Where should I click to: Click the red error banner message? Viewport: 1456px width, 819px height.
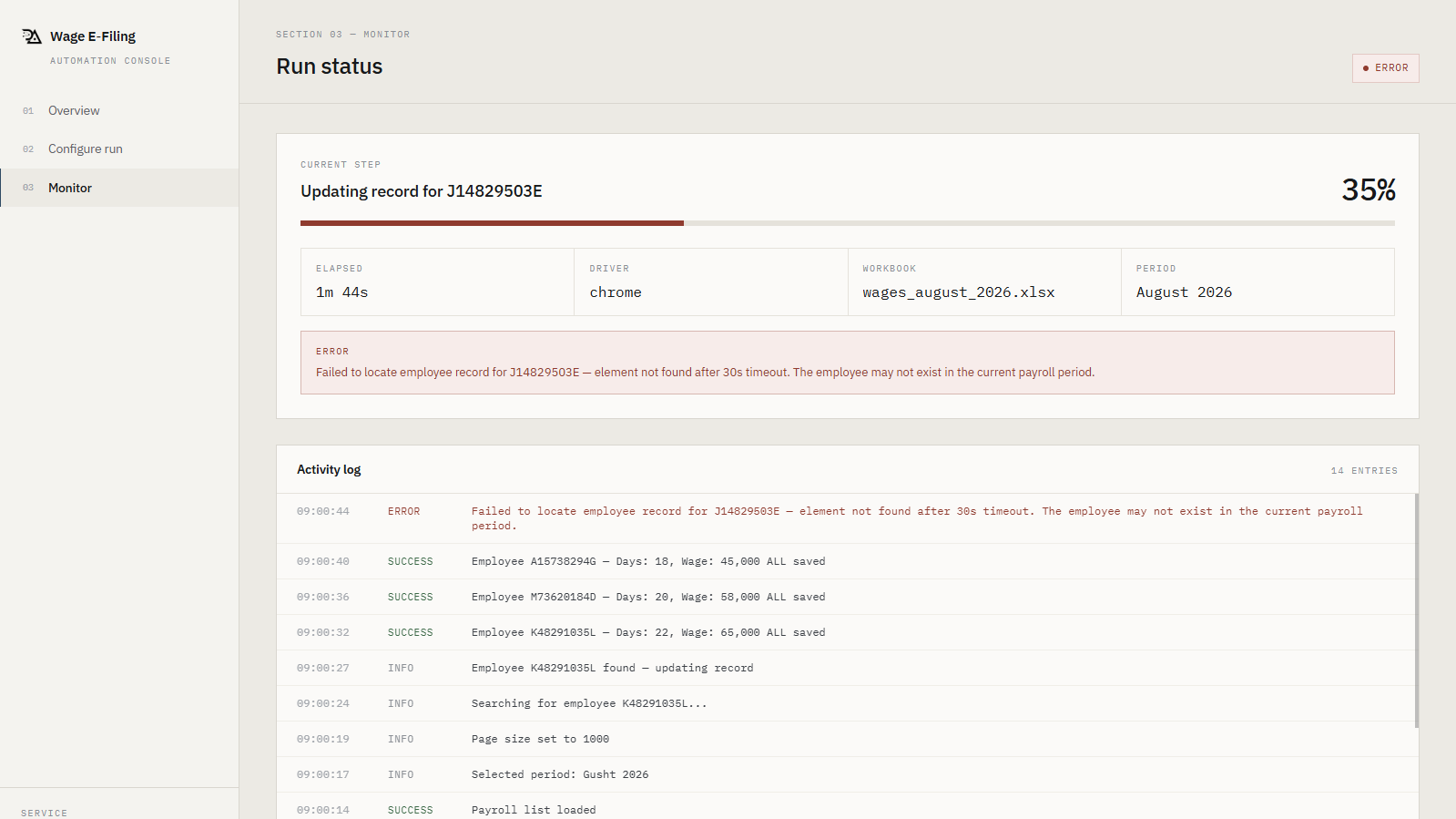(847, 363)
